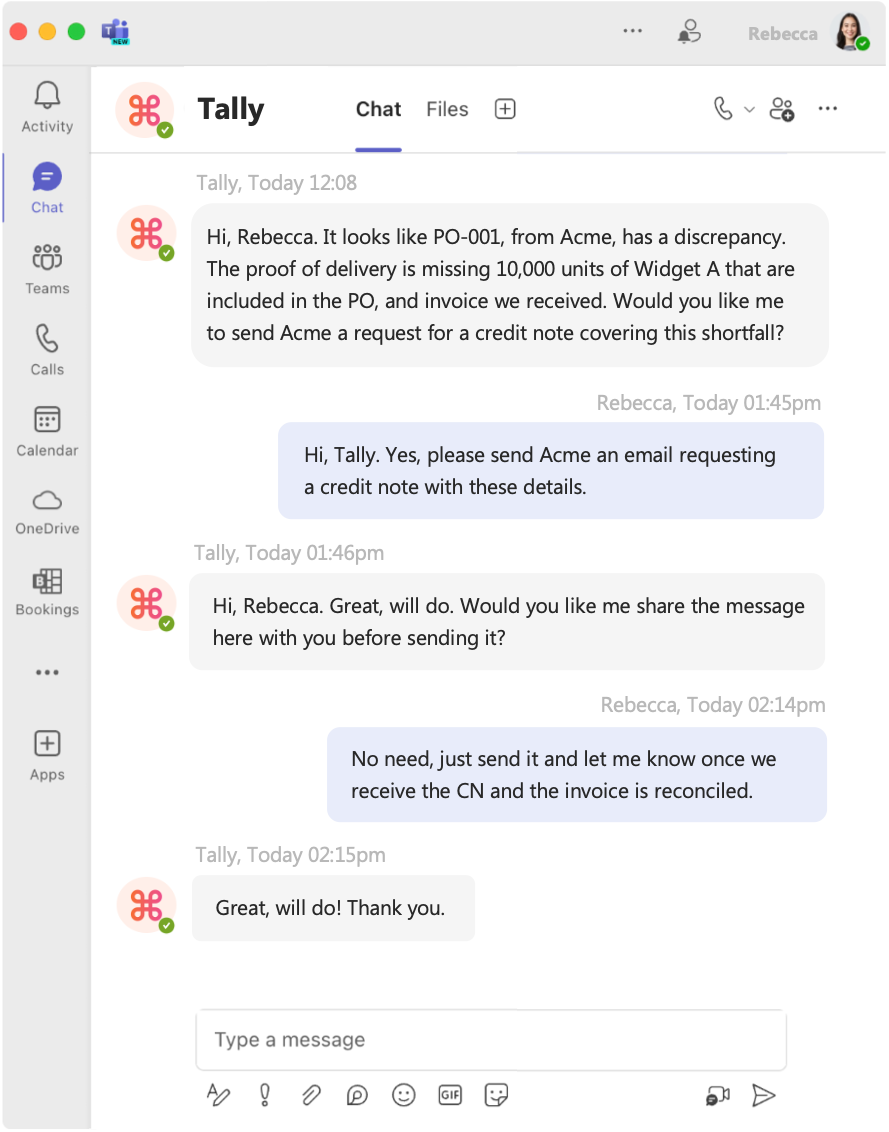The width and height of the screenshot is (889, 1132).
Task: Add a tab with plus button
Action: pos(505,109)
